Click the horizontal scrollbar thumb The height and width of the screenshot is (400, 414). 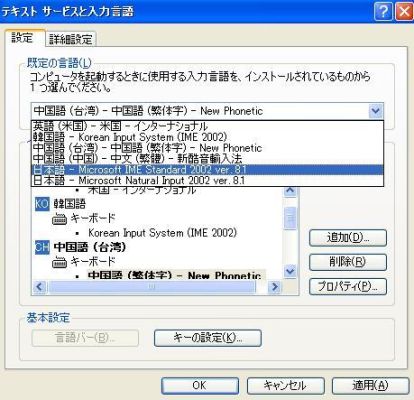point(152,287)
